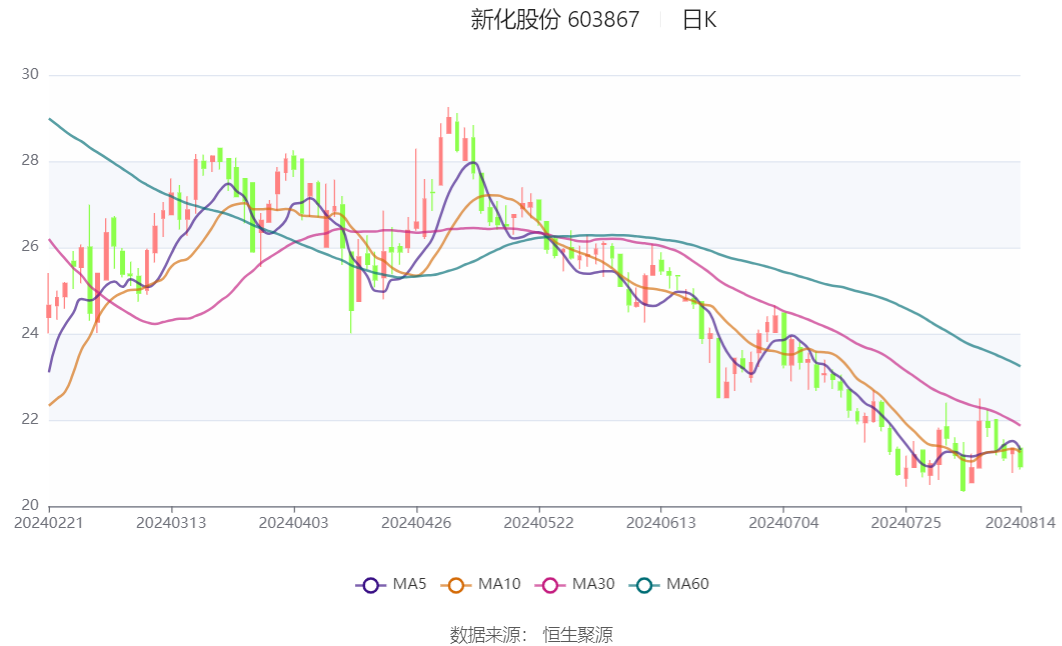1062x646 pixels.
Task: Toggle the MA60 legend series
Action: tap(668, 584)
